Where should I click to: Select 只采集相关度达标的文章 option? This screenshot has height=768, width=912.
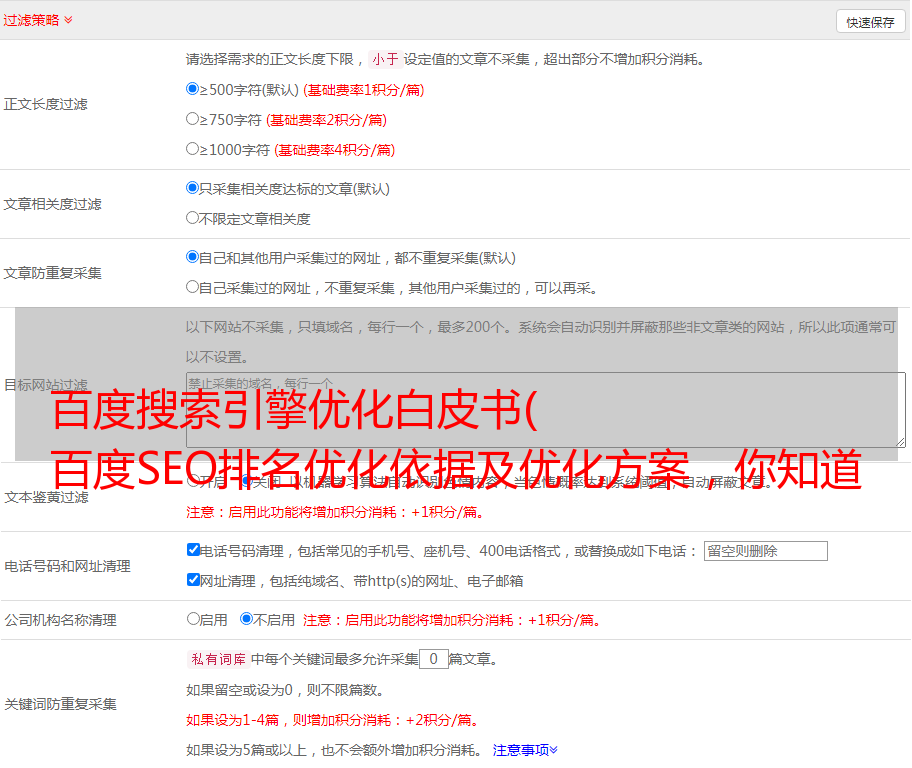point(193,188)
